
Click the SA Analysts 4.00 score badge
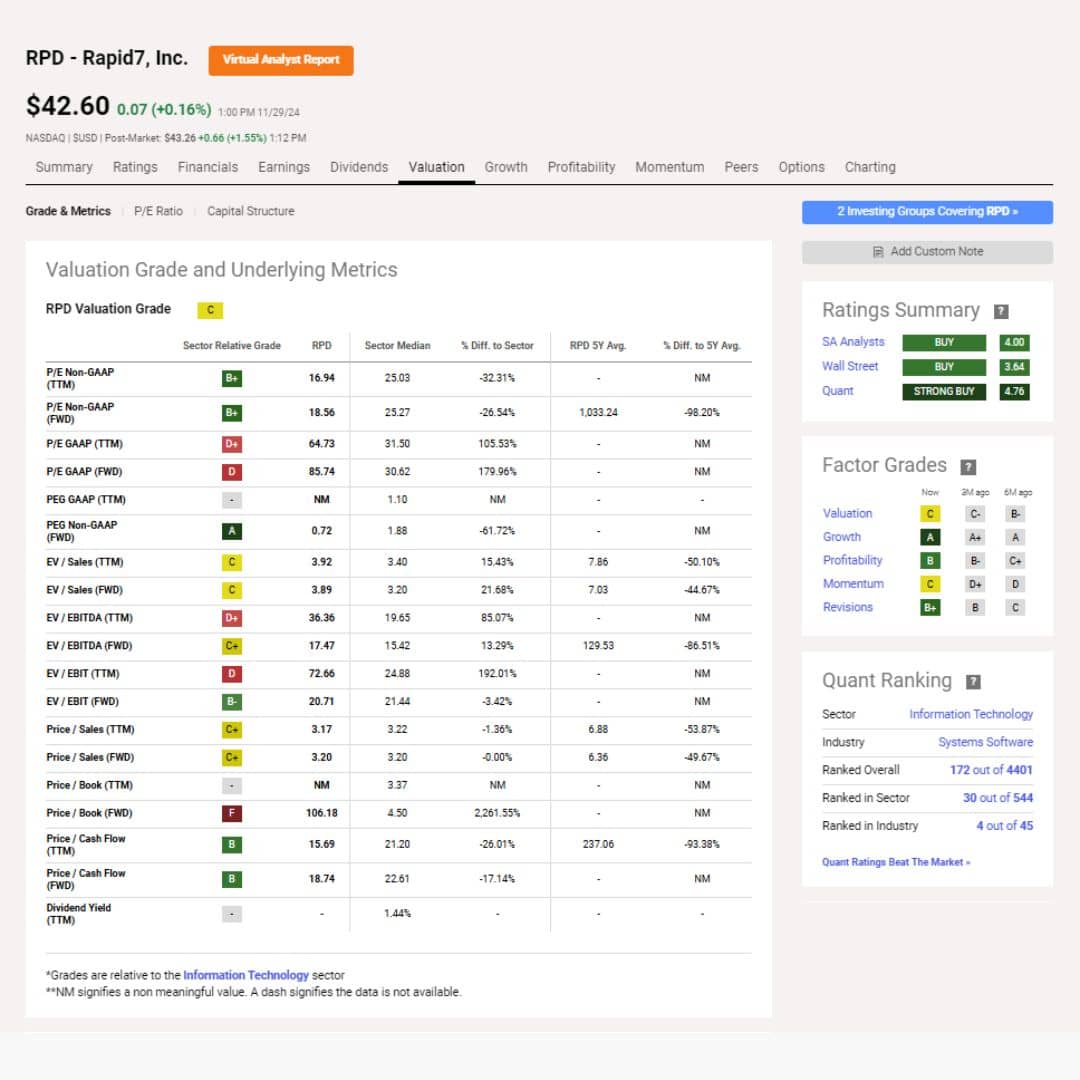pyautogui.click(x=1014, y=342)
